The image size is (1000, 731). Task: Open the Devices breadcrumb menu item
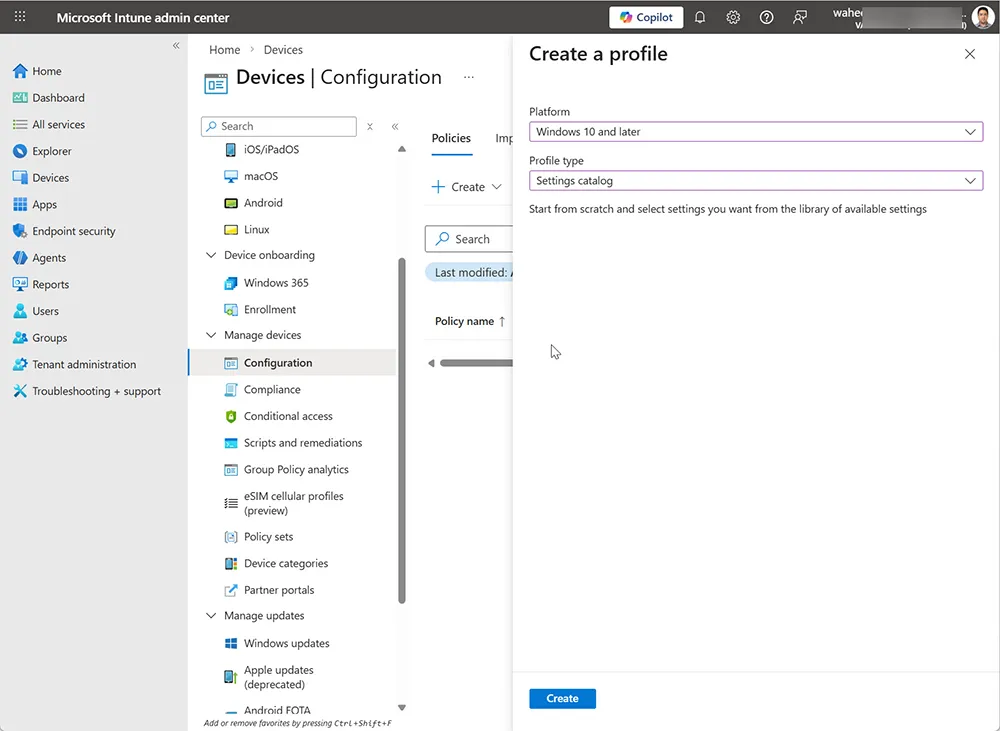[x=283, y=49]
